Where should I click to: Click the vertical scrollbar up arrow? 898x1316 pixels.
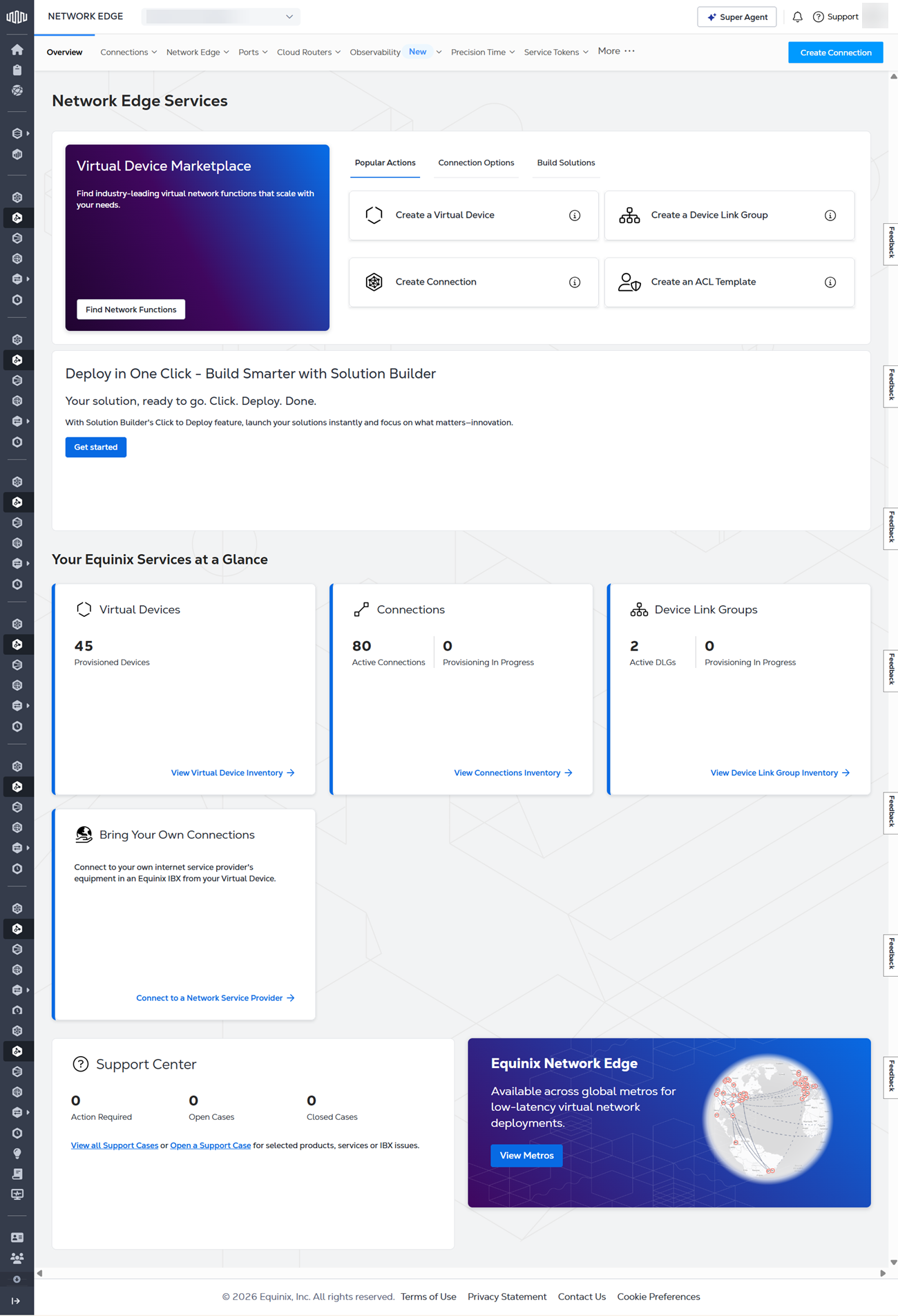(893, 77)
